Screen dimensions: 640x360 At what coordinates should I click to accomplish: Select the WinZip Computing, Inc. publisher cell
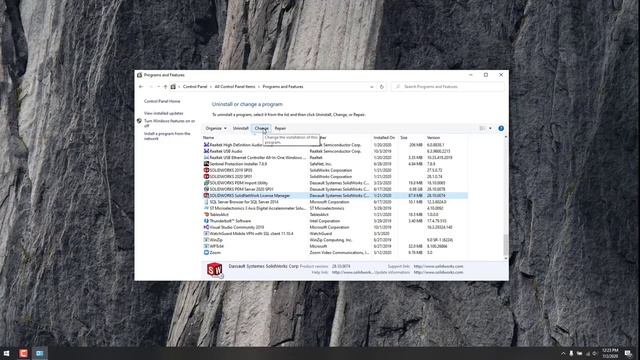click(x=331, y=240)
